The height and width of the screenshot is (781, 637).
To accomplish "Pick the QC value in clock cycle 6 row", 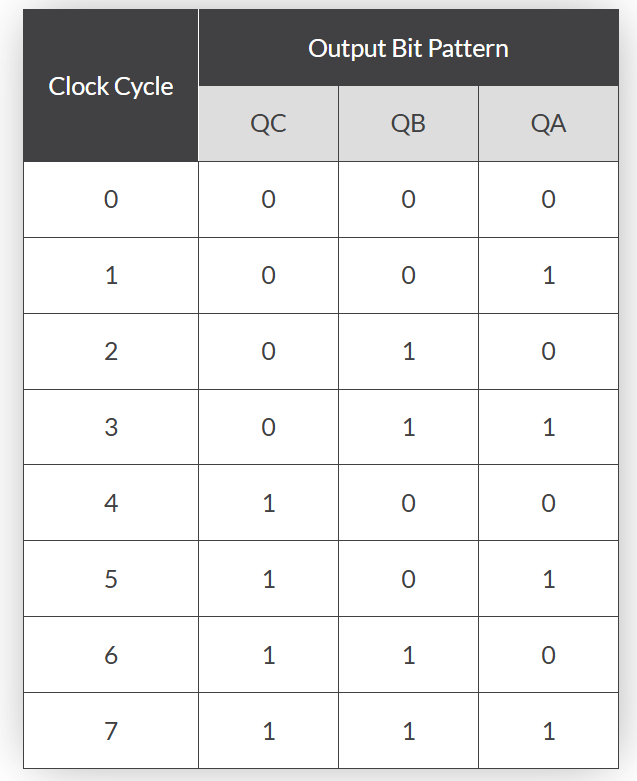I will pyautogui.click(x=268, y=655).
